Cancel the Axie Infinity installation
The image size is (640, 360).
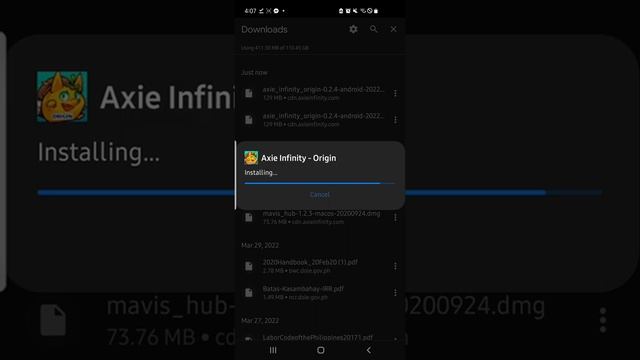320,195
